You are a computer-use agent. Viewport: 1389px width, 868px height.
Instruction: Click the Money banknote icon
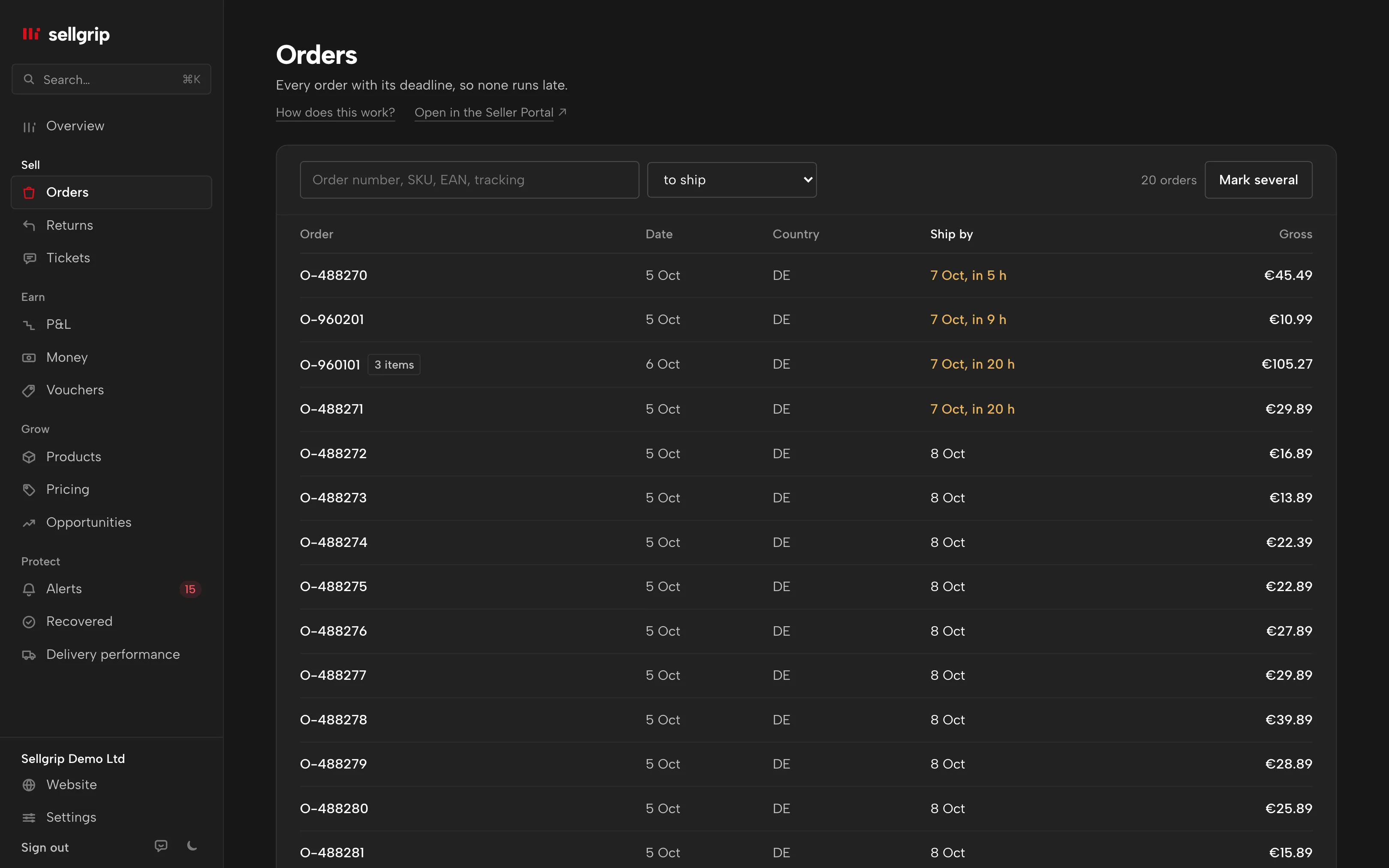[x=29, y=357]
